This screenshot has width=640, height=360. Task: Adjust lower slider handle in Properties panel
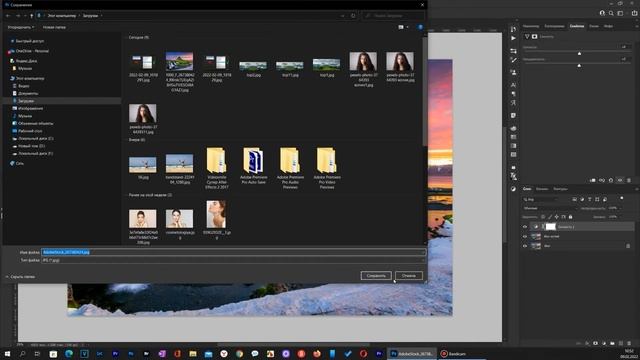[x=579, y=65]
